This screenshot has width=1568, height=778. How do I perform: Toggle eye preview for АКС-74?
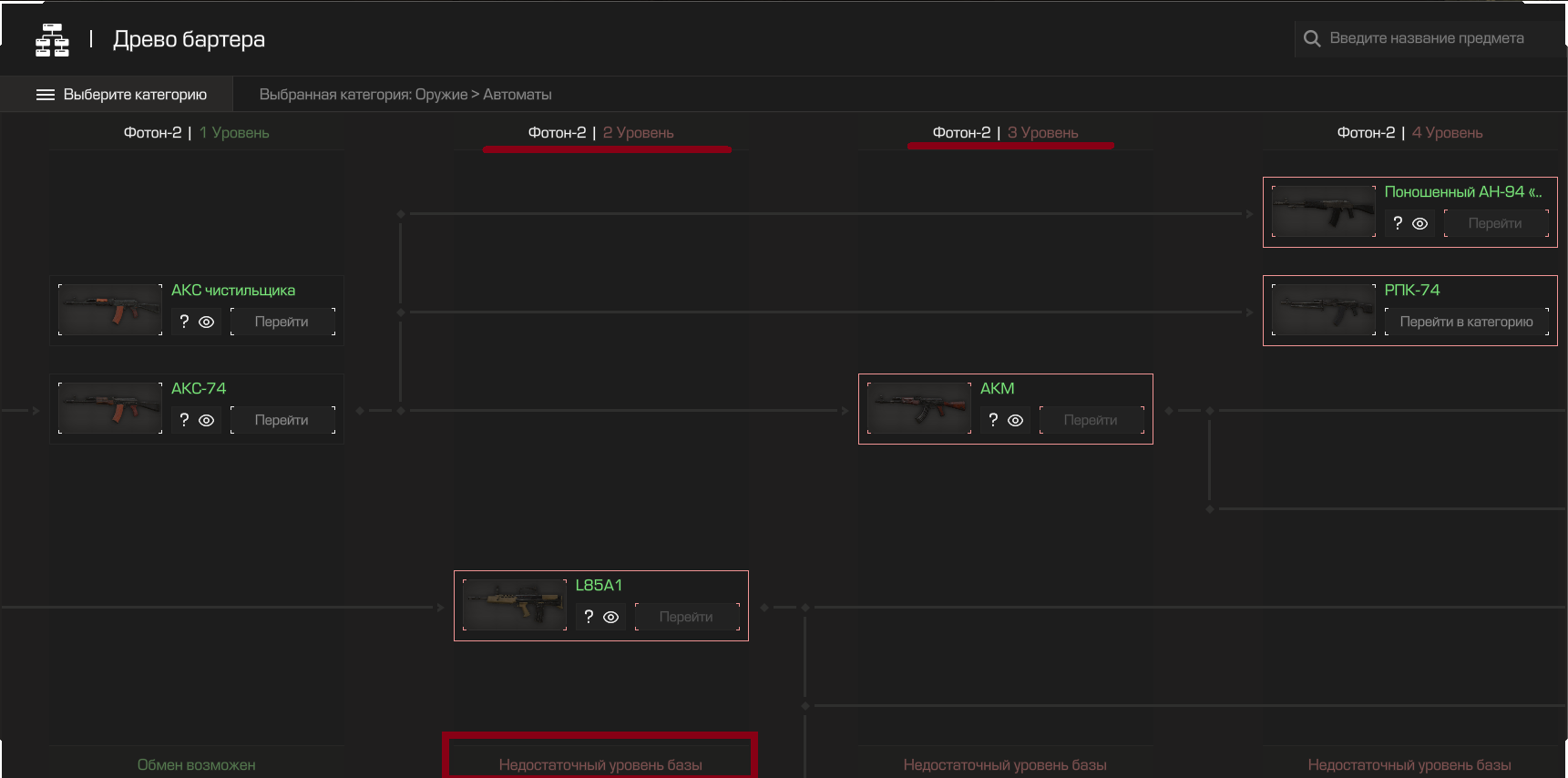[x=207, y=420]
